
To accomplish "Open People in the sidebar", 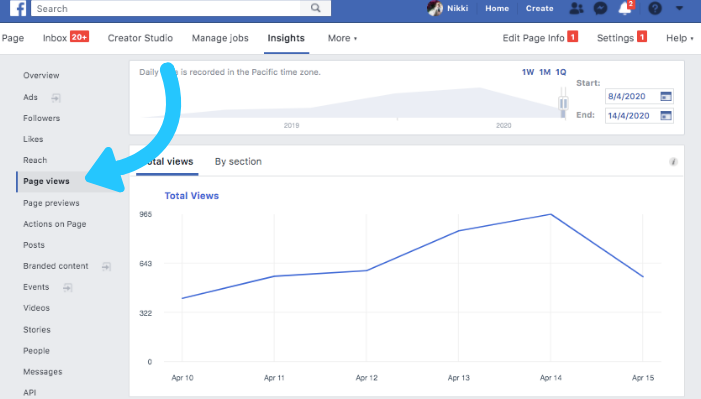I will pos(36,351).
